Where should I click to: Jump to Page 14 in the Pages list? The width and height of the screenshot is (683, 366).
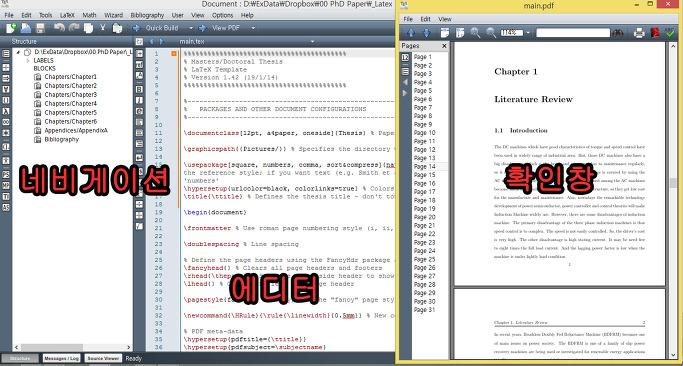[424, 166]
